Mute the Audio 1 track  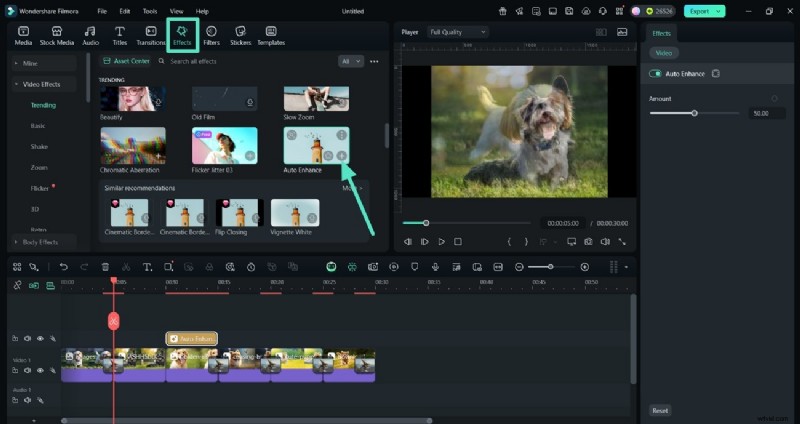point(28,399)
